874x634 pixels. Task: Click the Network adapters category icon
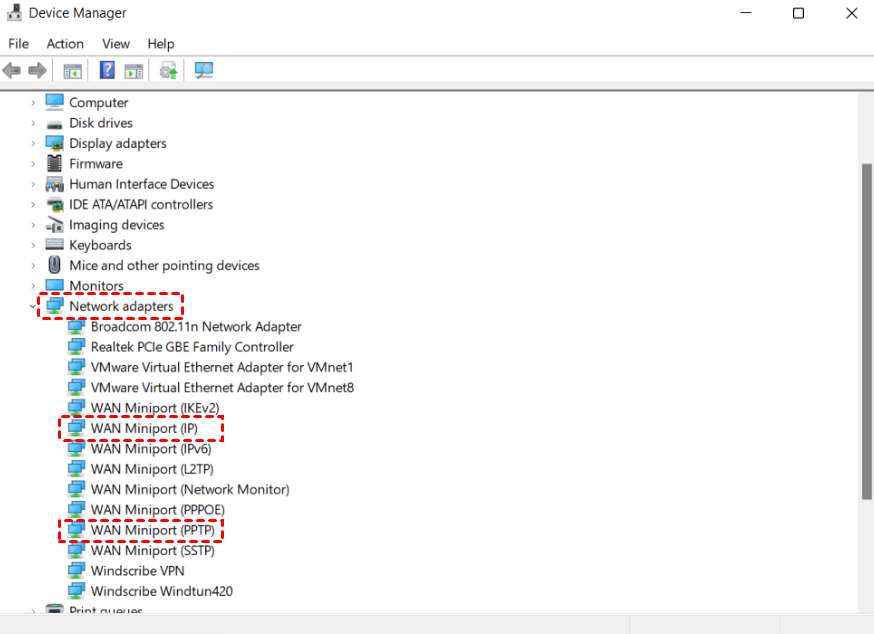55,306
